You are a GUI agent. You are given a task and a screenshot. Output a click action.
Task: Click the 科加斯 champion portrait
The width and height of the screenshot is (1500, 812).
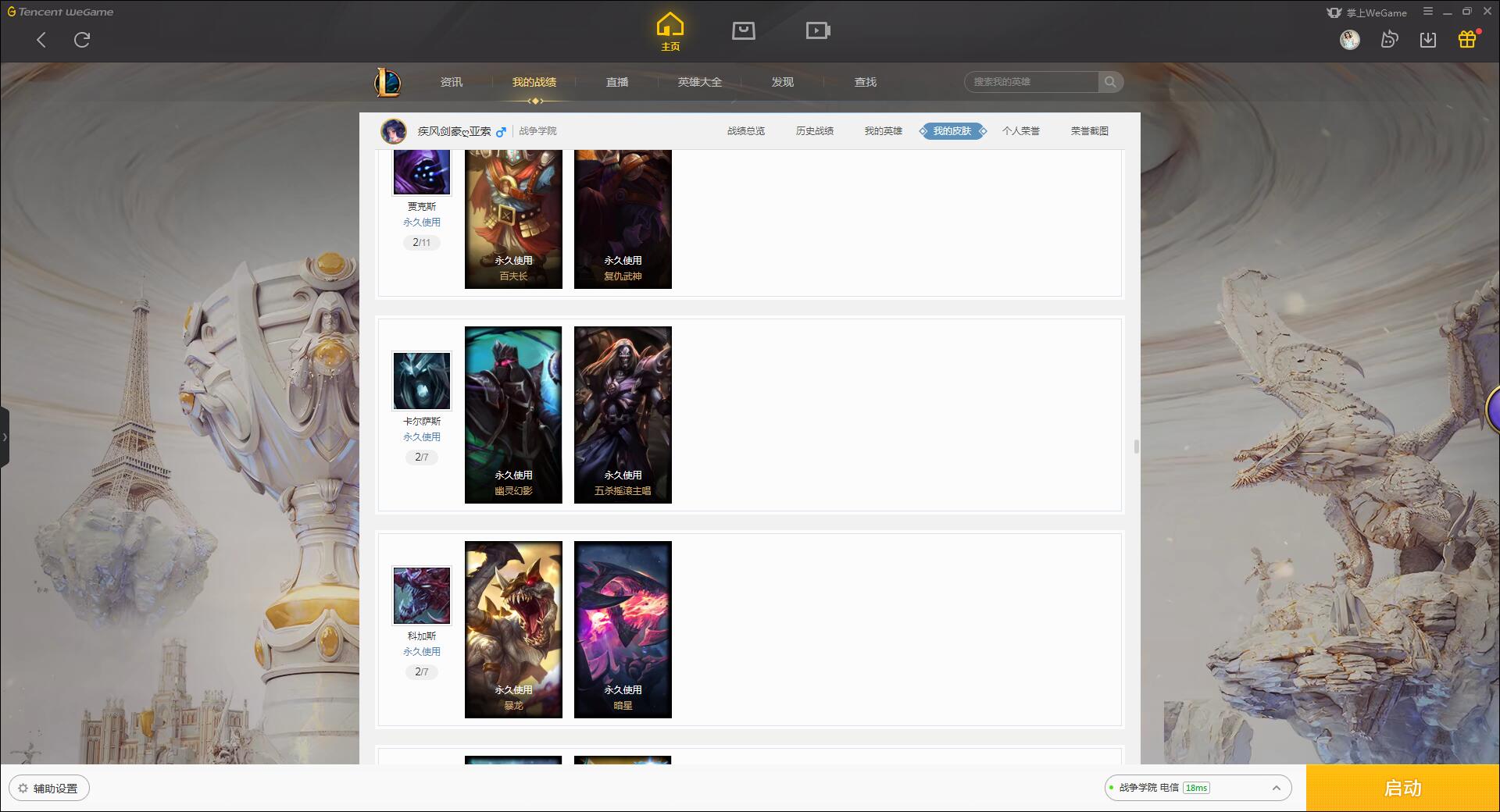point(422,596)
